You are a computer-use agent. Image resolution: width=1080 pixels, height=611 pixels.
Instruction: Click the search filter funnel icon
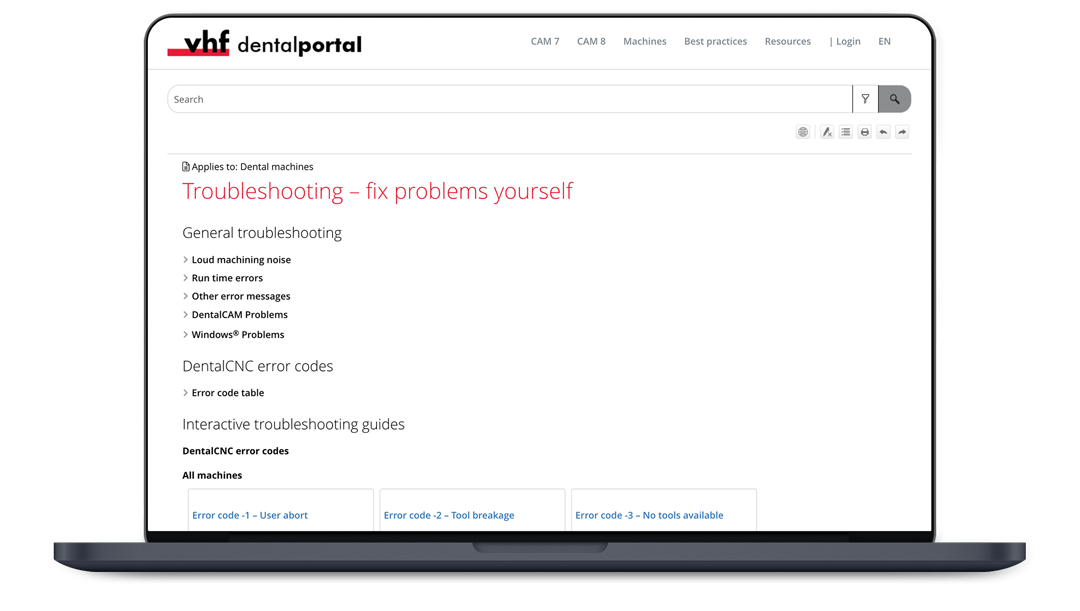pyautogui.click(x=865, y=99)
